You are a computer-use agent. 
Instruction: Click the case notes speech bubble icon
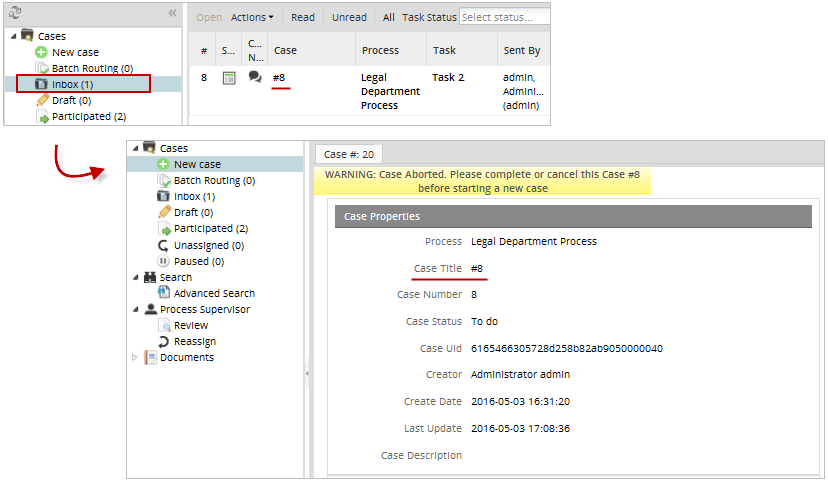coord(255,77)
